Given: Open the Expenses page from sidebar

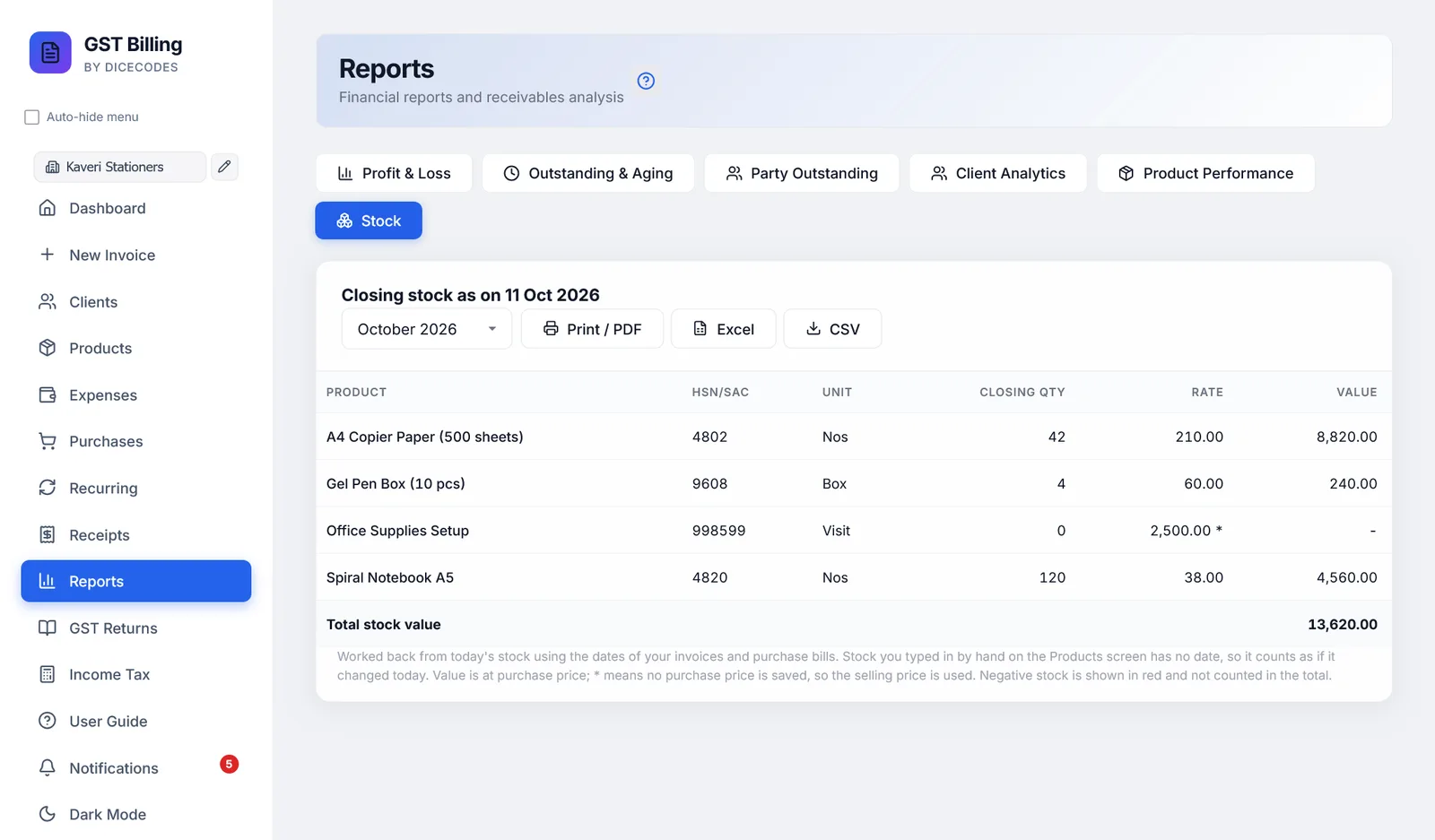Looking at the screenshot, I should [136, 395].
